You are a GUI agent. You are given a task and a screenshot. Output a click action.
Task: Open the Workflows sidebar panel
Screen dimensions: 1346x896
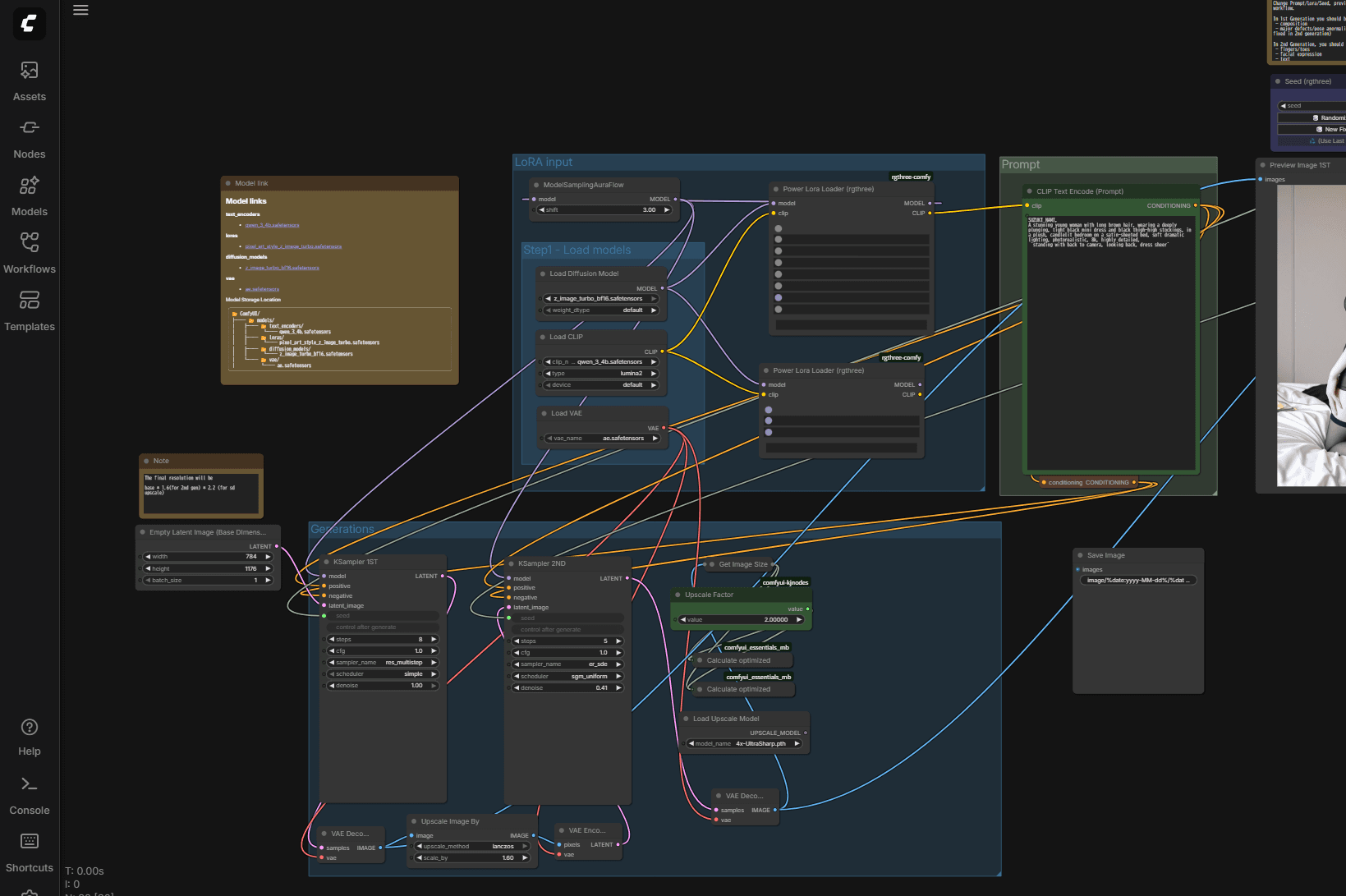point(30,253)
